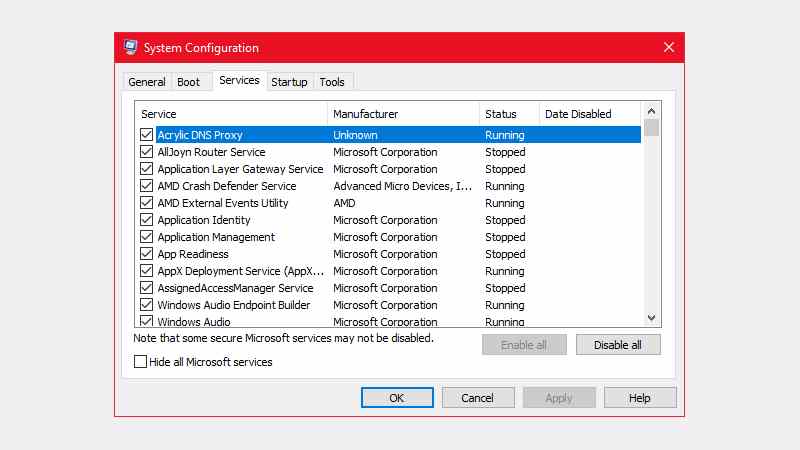The image size is (800, 450).
Task: Open Help for System Configuration
Action: click(640, 398)
